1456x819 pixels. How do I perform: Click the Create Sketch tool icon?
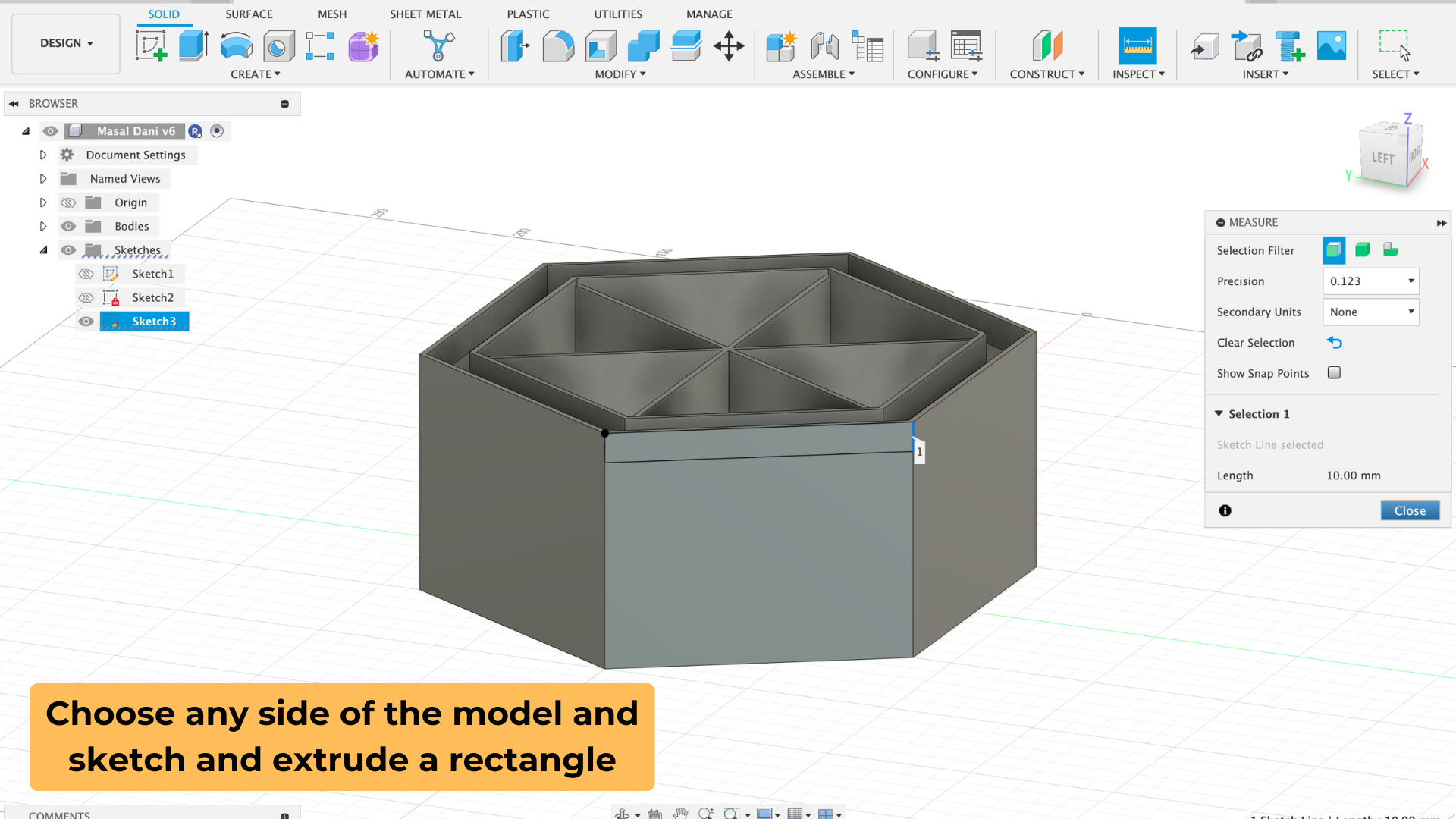151,46
